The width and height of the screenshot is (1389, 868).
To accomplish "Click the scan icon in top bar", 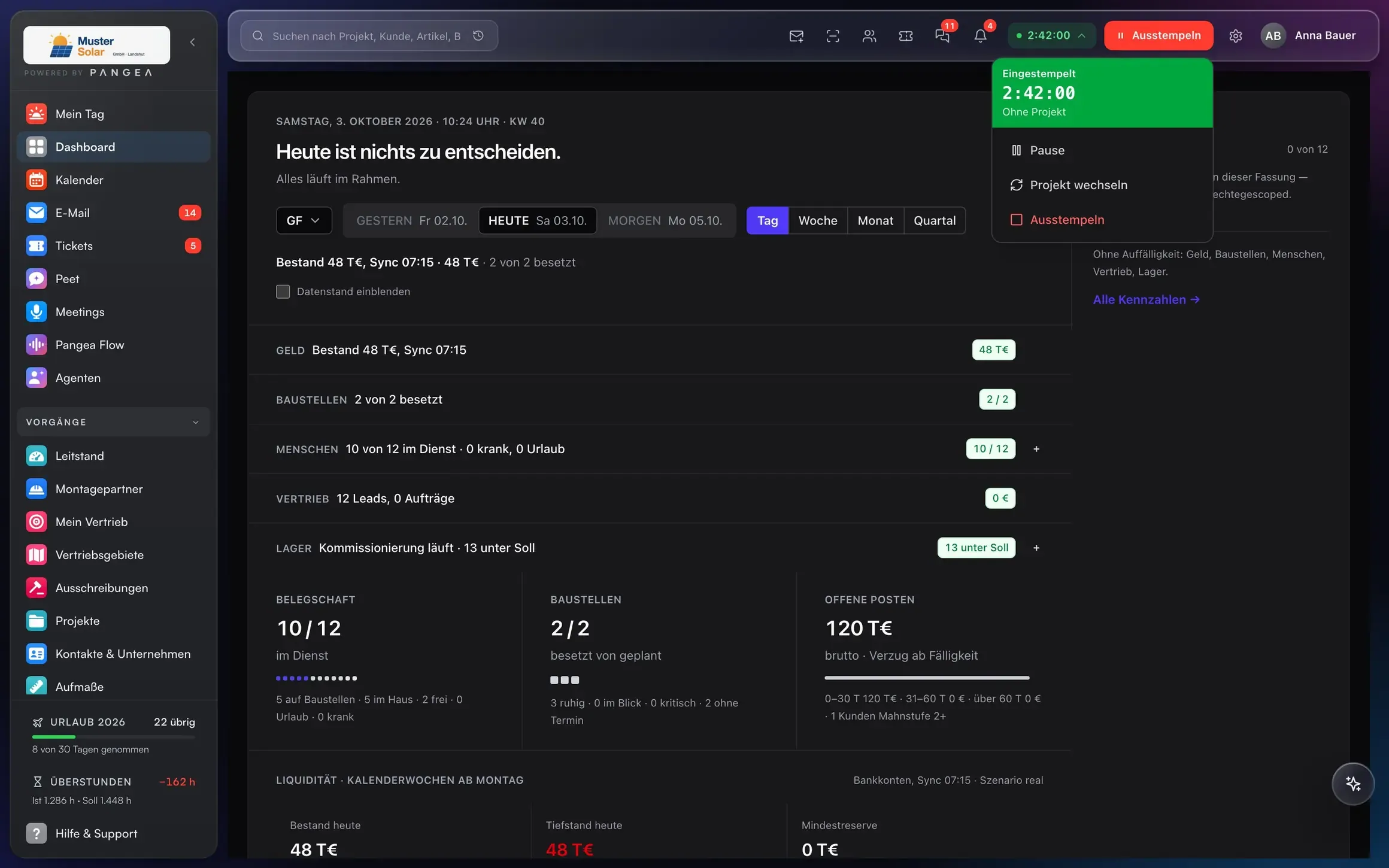I will click(832, 36).
